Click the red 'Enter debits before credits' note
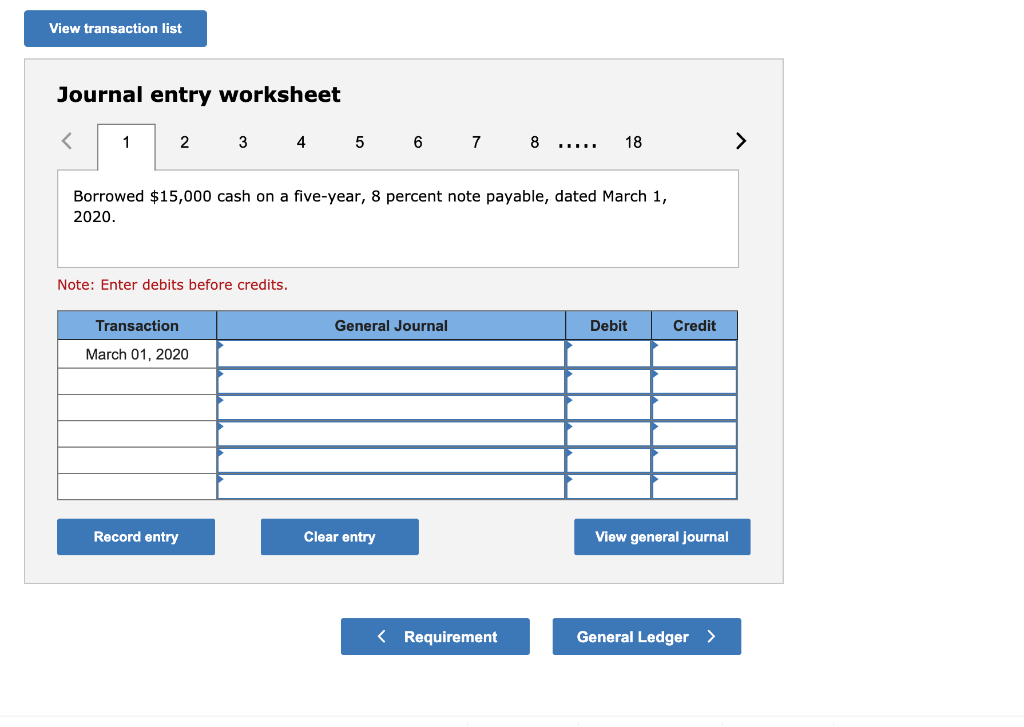 [x=172, y=285]
